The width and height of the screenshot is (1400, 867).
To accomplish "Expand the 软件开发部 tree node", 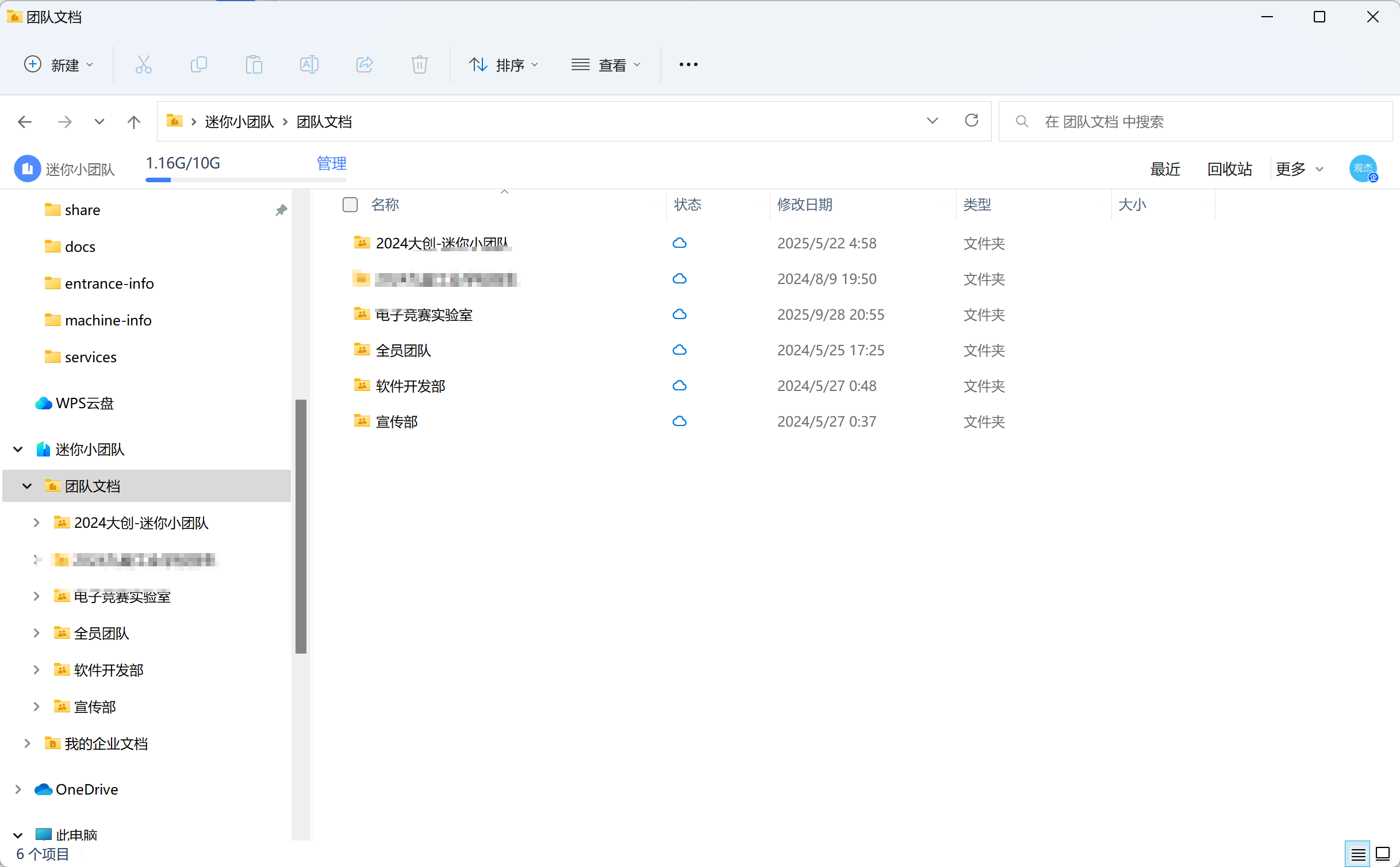I will pos(36,670).
